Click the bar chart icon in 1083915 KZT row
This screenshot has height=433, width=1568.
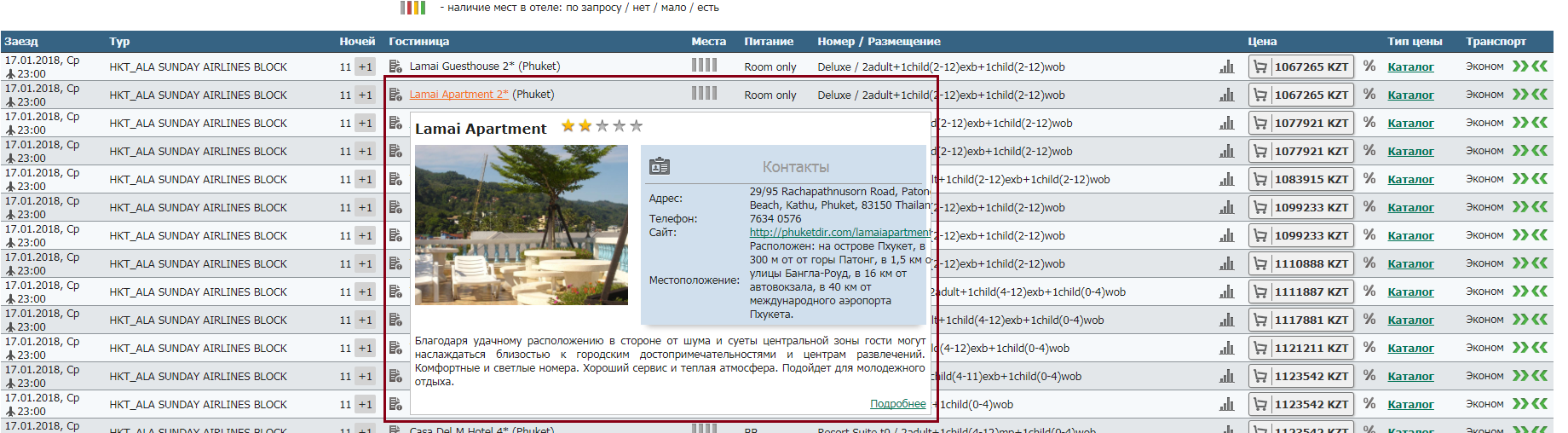[1226, 179]
